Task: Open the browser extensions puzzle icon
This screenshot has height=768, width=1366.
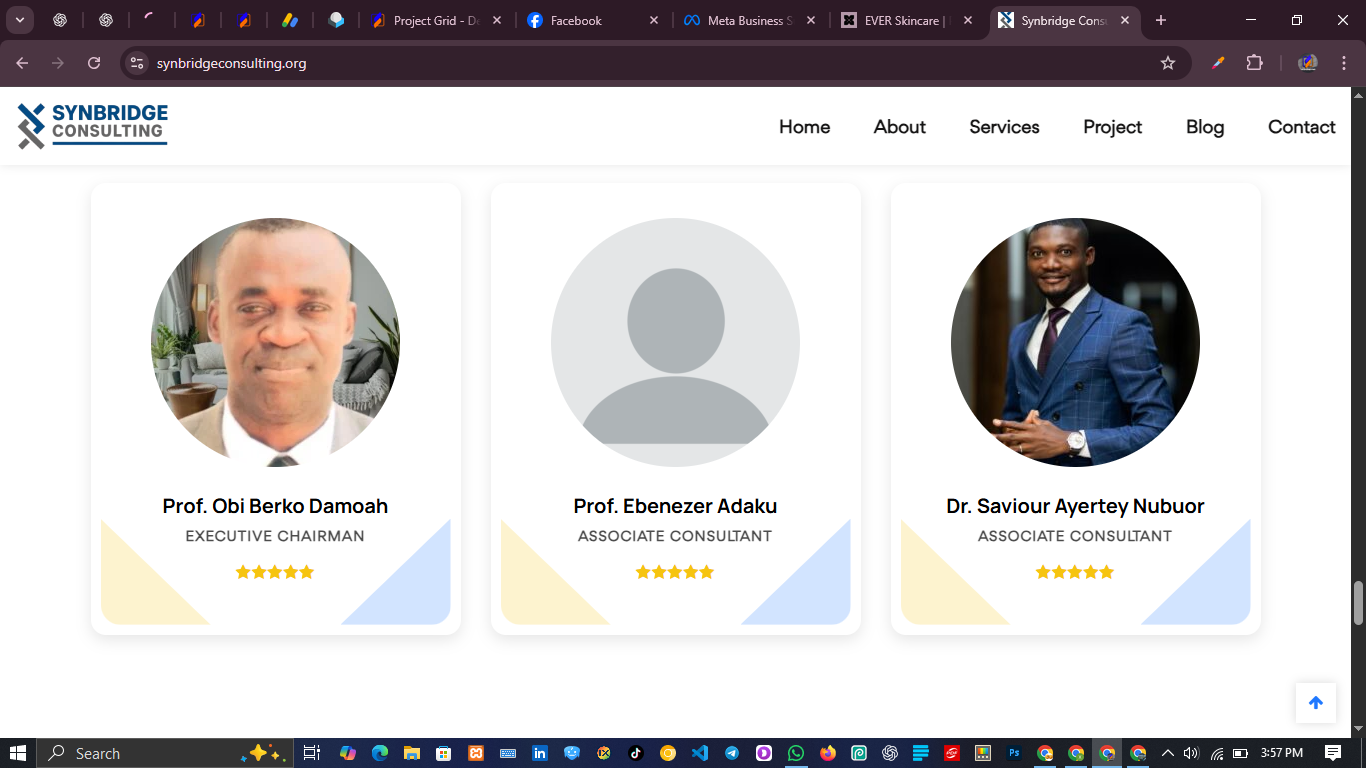Action: pyautogui.click(x=1254, y=62)
